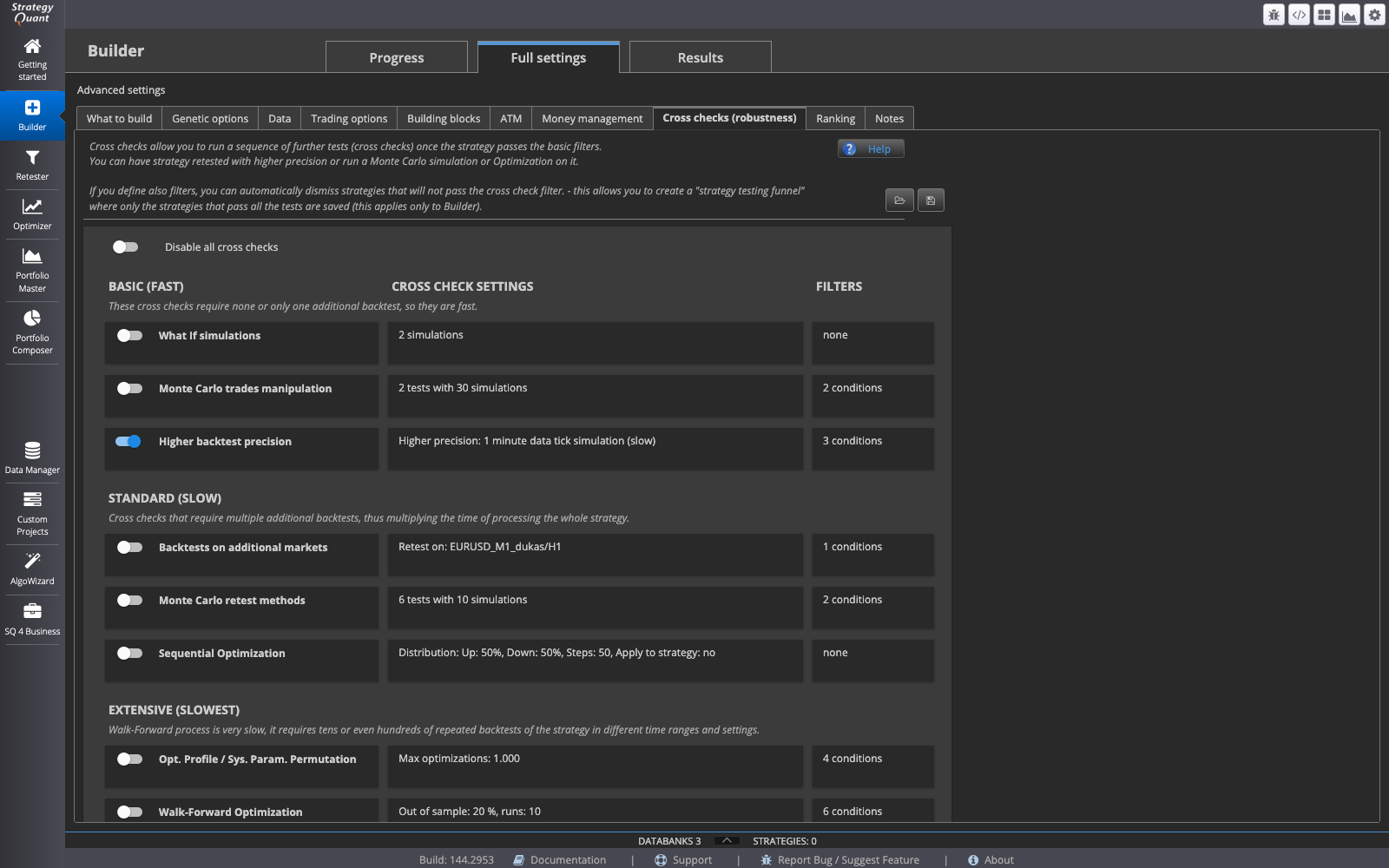Viewport: 1389px width, 868px height.
Task: Open the settings gear icon
Action: [1374, 15]
